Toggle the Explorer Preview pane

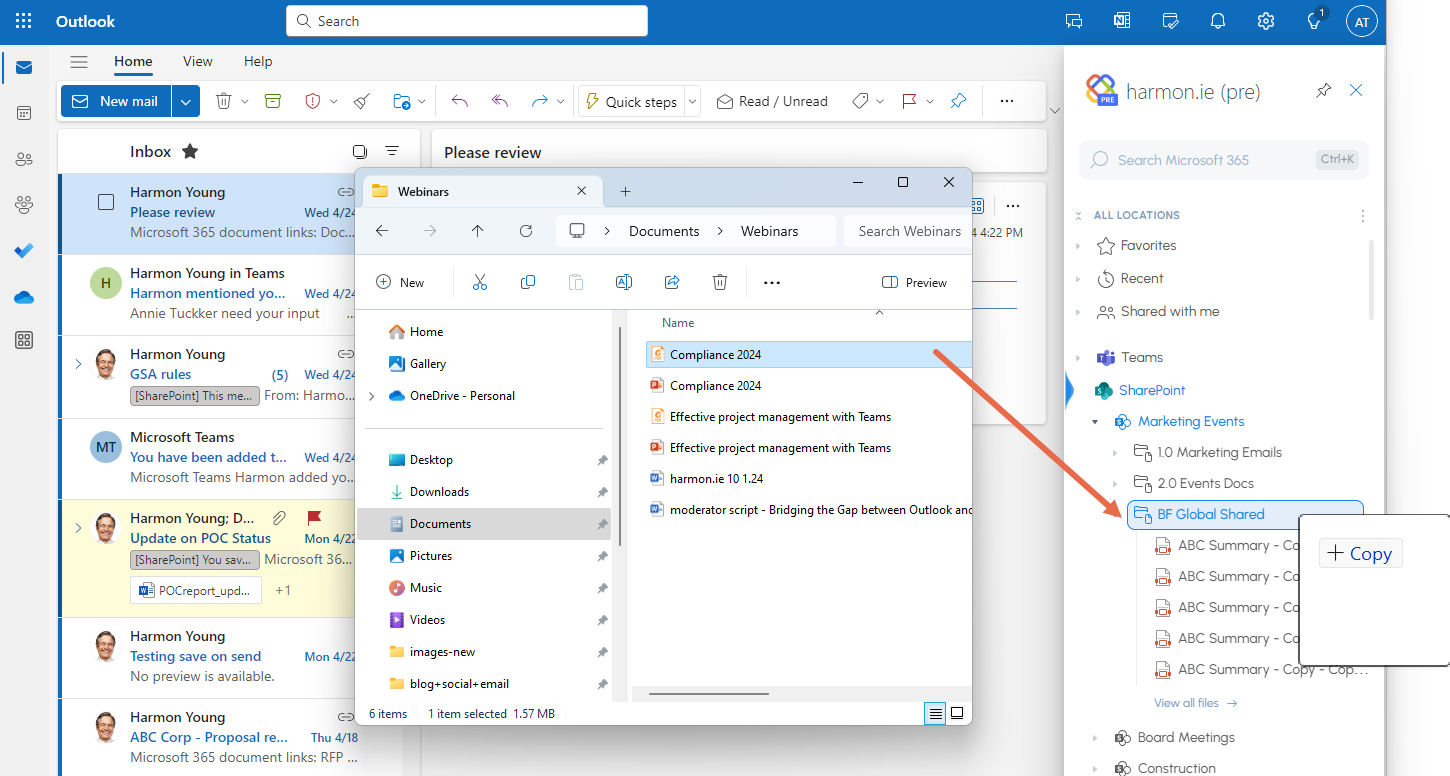[914, 283]
